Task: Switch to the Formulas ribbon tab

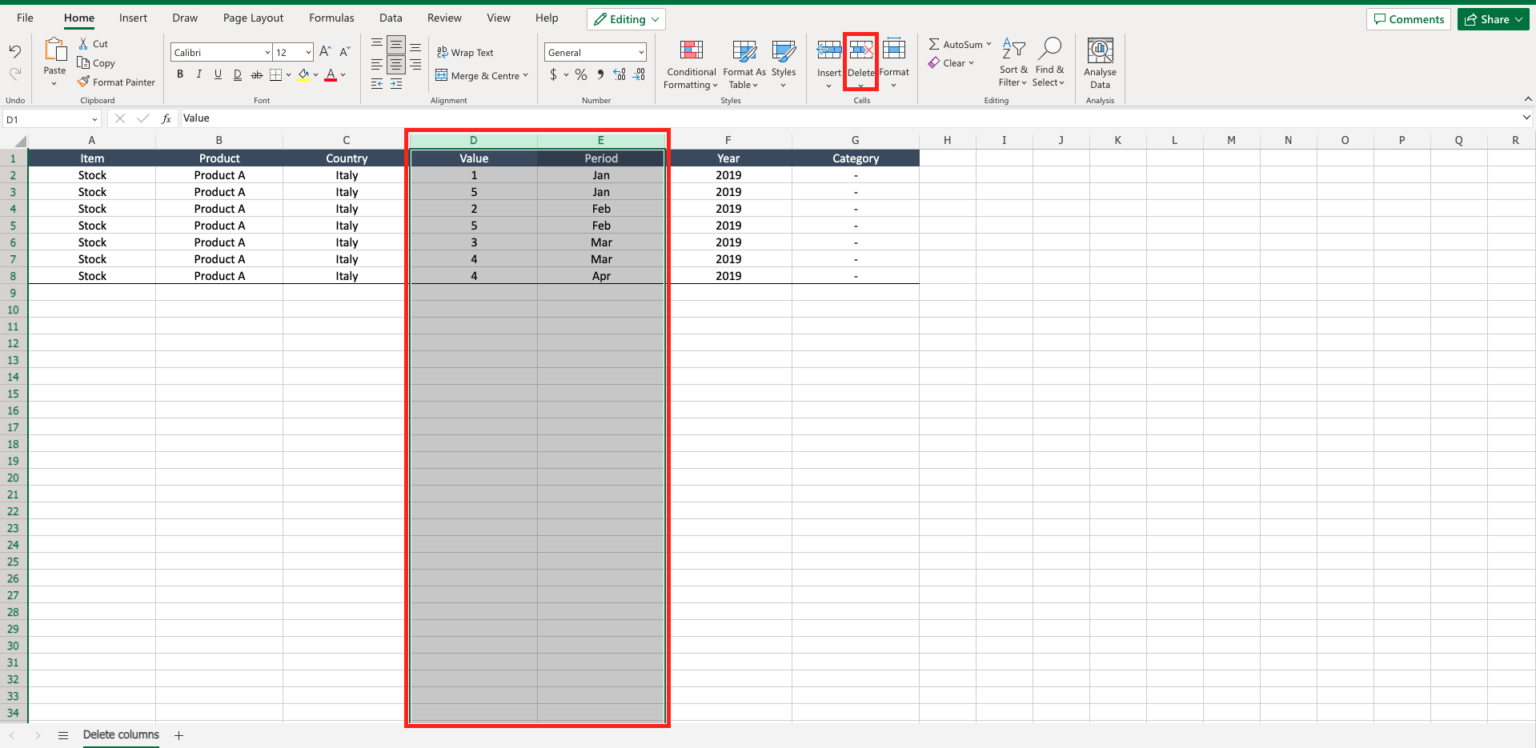Action: (331, 17)
